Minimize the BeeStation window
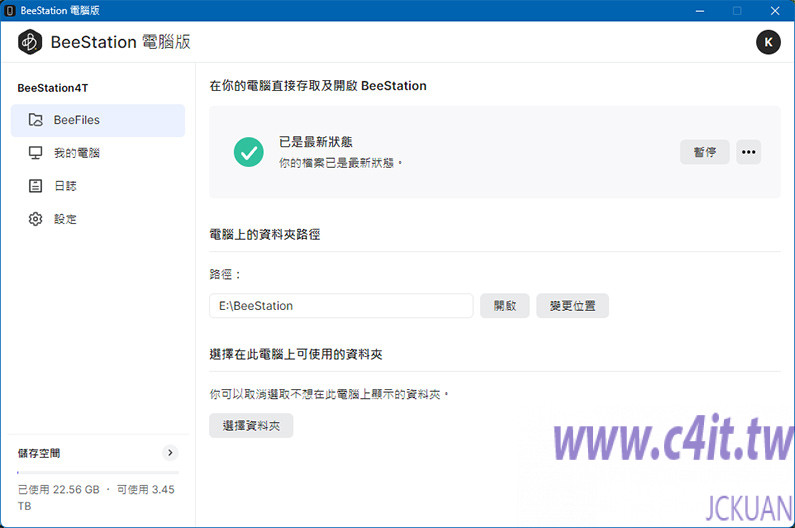 [700, 11]
